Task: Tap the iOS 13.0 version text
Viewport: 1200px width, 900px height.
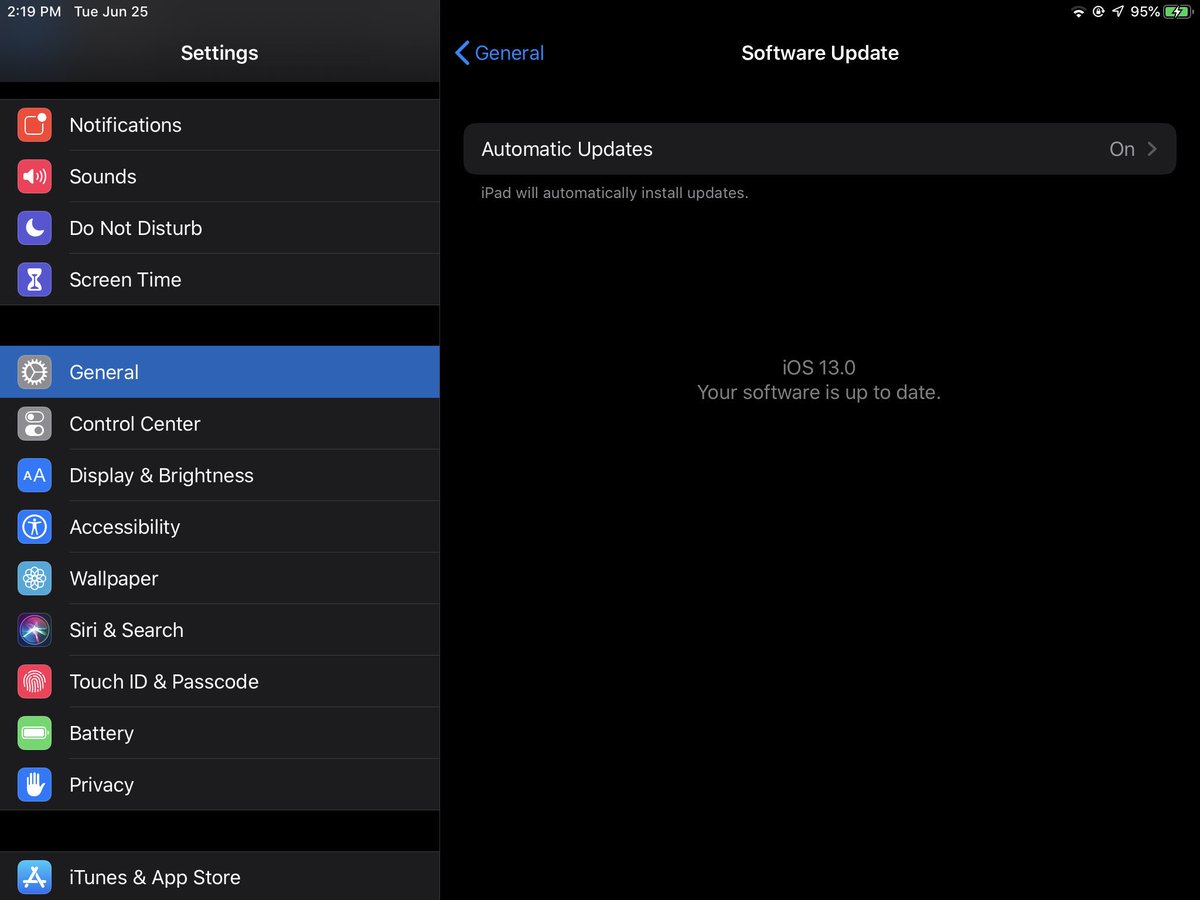Action: (x=819, y=368)
